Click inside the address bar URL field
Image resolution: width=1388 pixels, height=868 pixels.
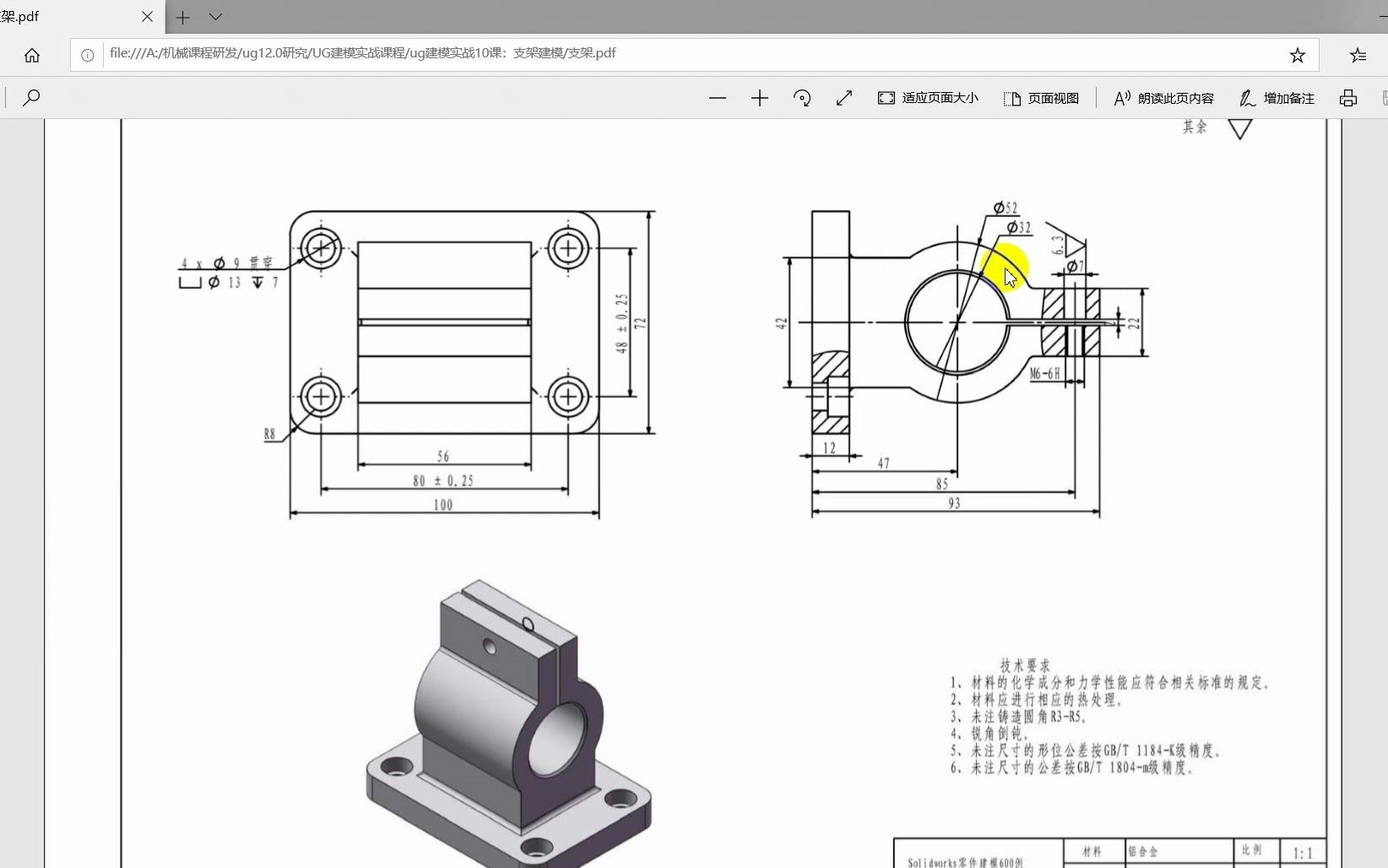point(591,54)
